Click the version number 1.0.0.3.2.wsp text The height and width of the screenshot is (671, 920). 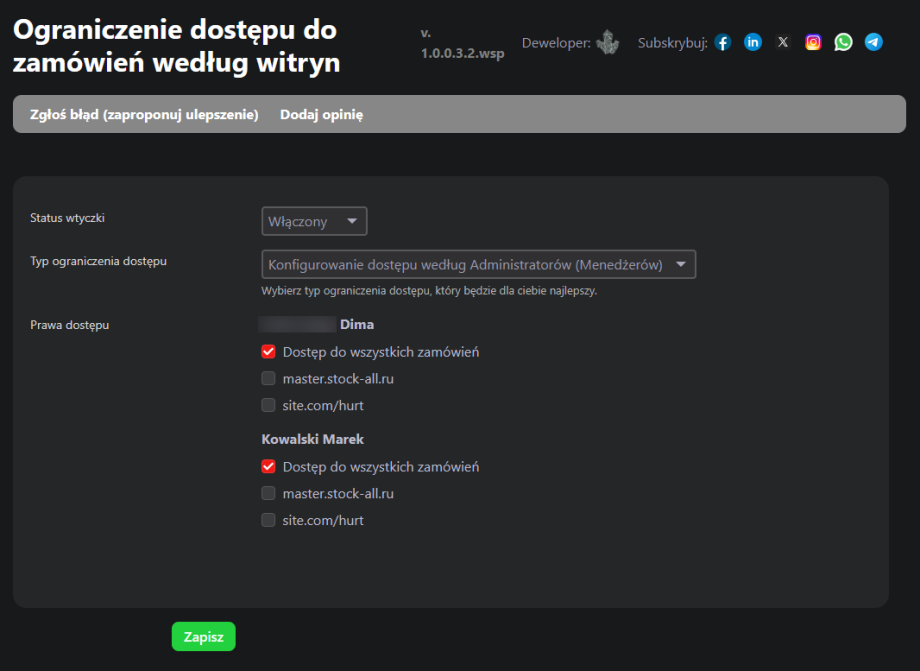pos(462,54)
